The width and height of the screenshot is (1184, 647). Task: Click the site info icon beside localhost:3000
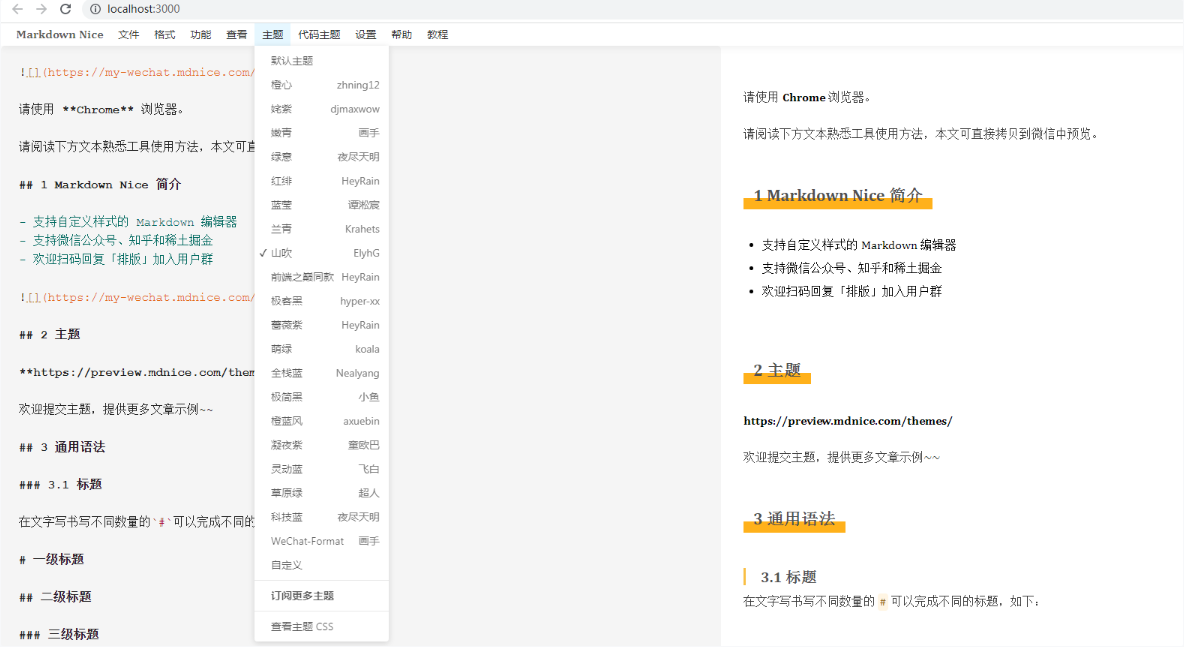coord(95,9)
